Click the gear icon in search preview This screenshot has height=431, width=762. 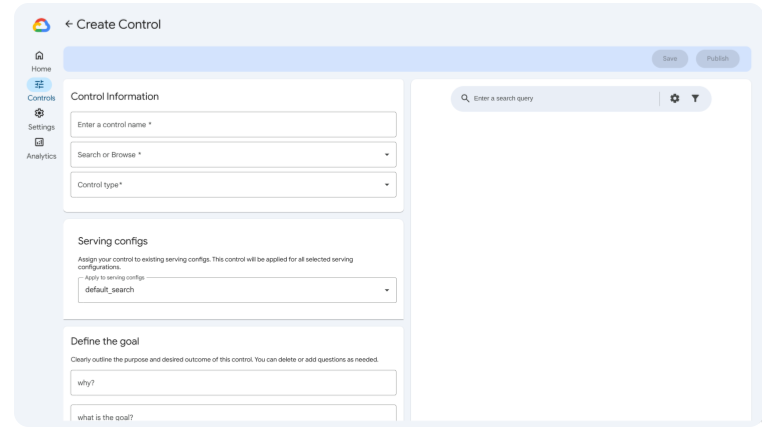point(674,98)
